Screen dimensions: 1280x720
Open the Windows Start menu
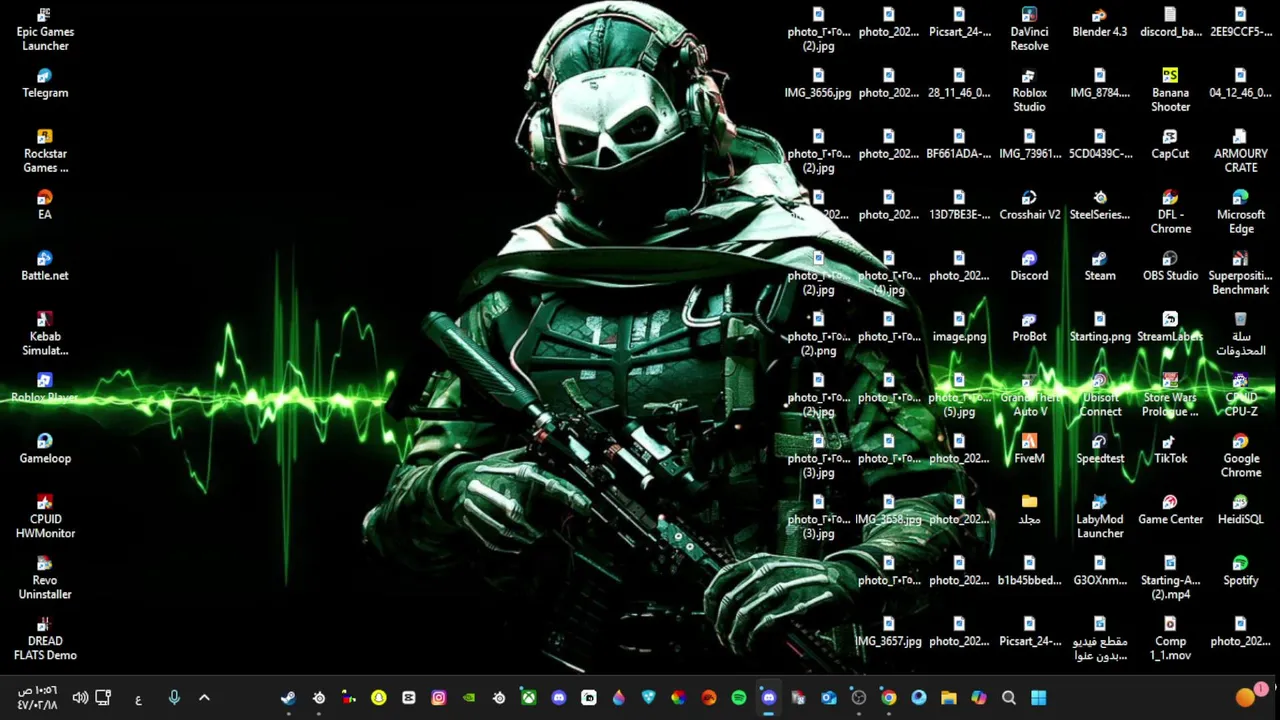tap(1038, 698)
